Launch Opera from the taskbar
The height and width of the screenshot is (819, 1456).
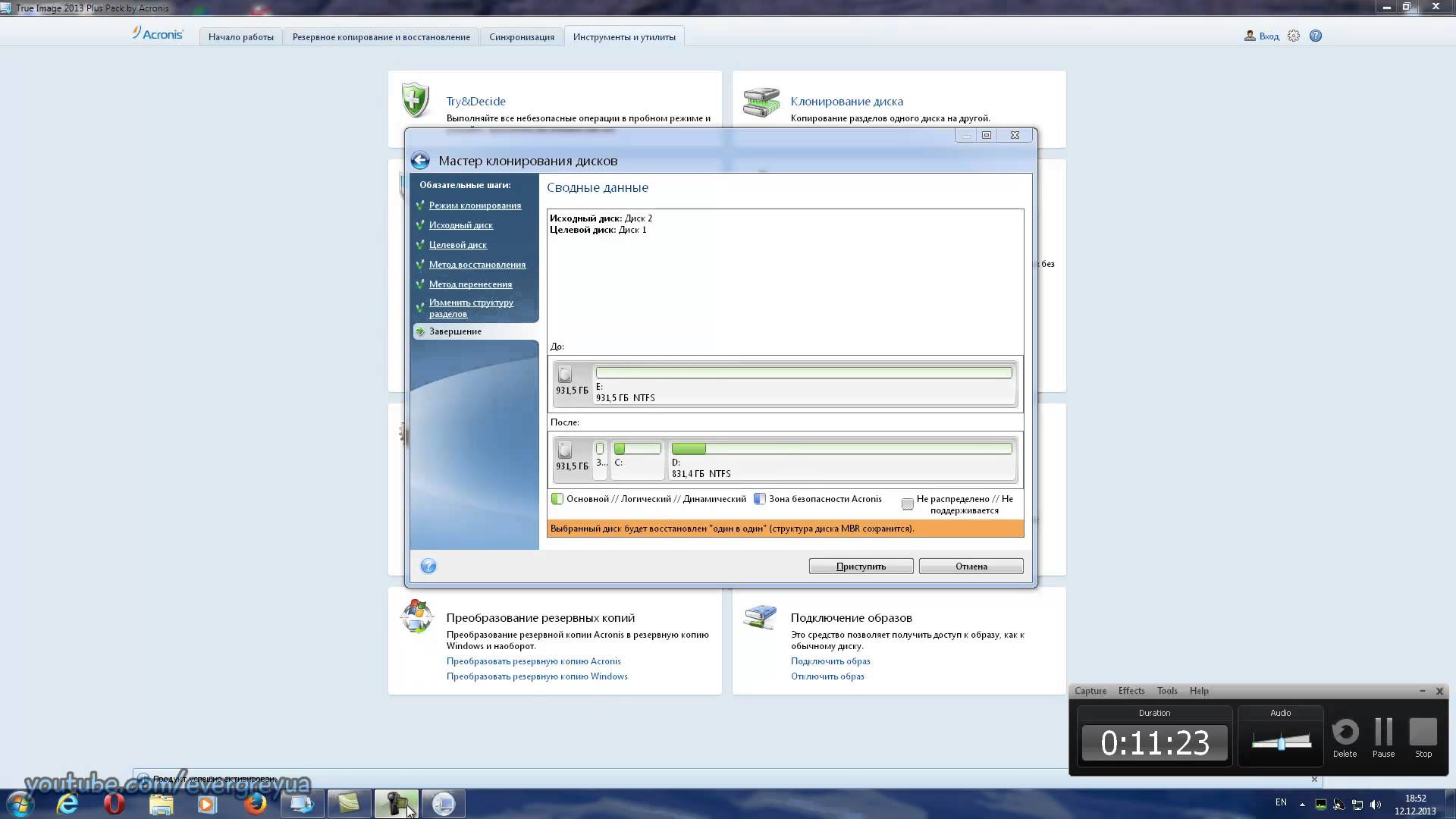coord(114,804)
